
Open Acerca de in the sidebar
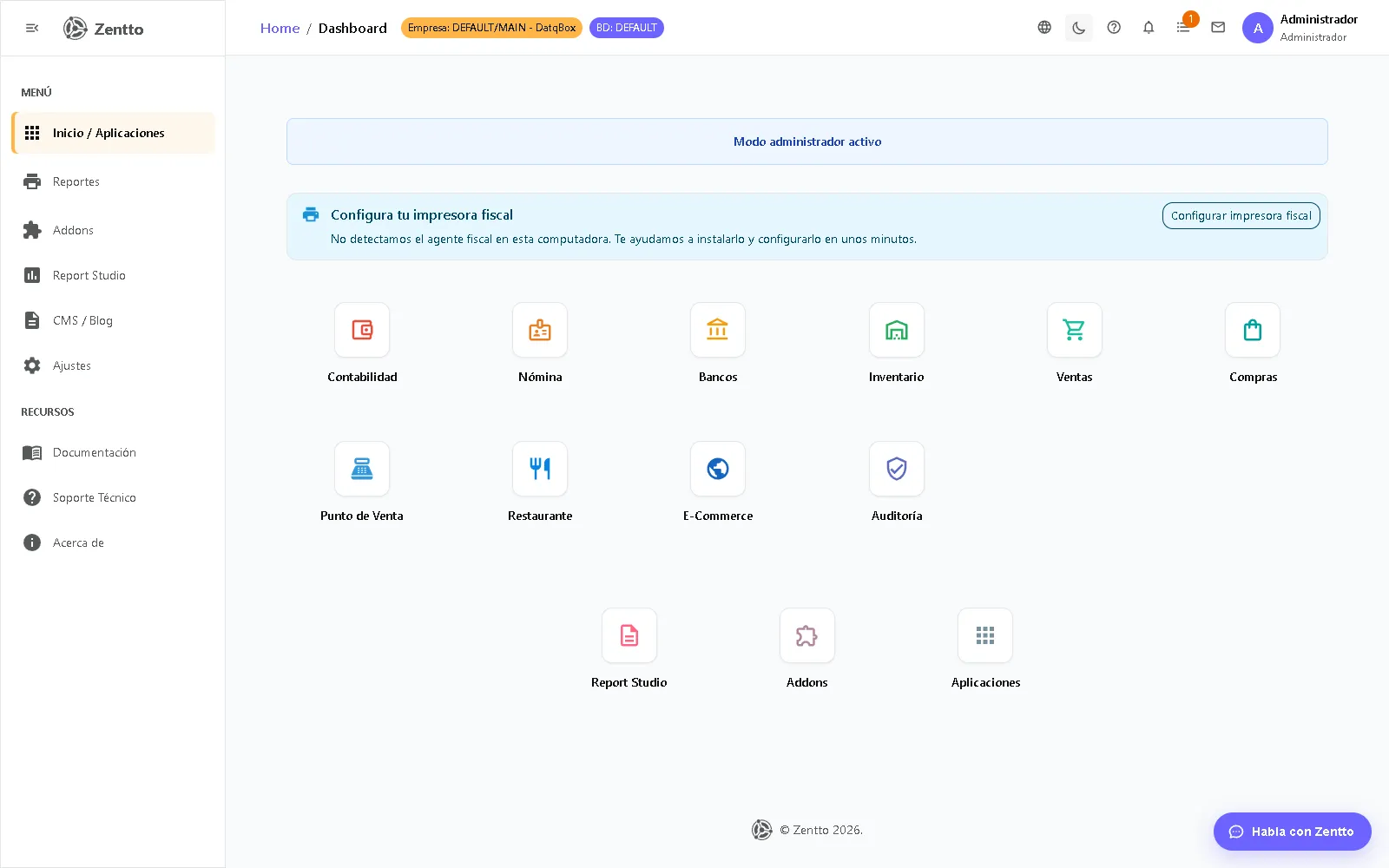pyautogui.click(x=113, y=542)
